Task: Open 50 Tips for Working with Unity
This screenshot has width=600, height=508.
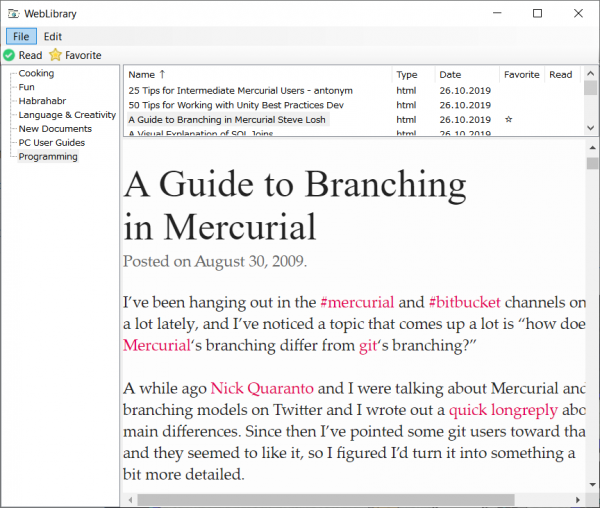Action: pos(236,104)
